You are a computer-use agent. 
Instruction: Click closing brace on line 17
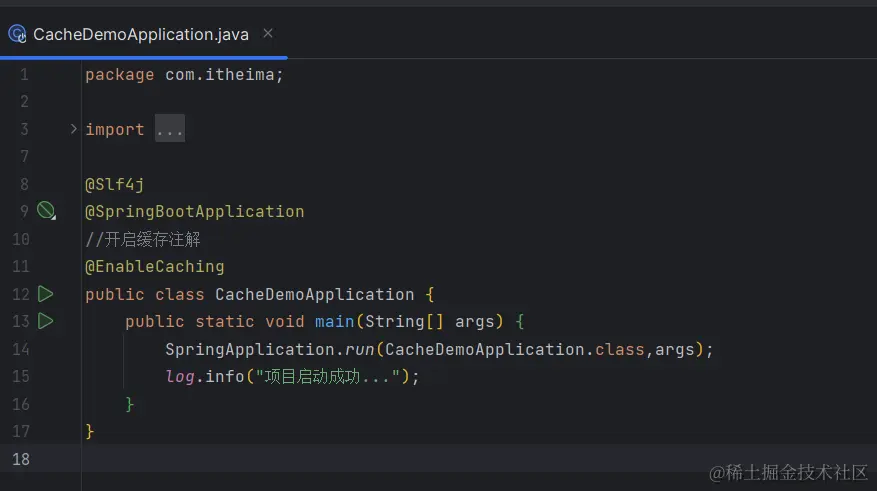(x=89, y=431)
